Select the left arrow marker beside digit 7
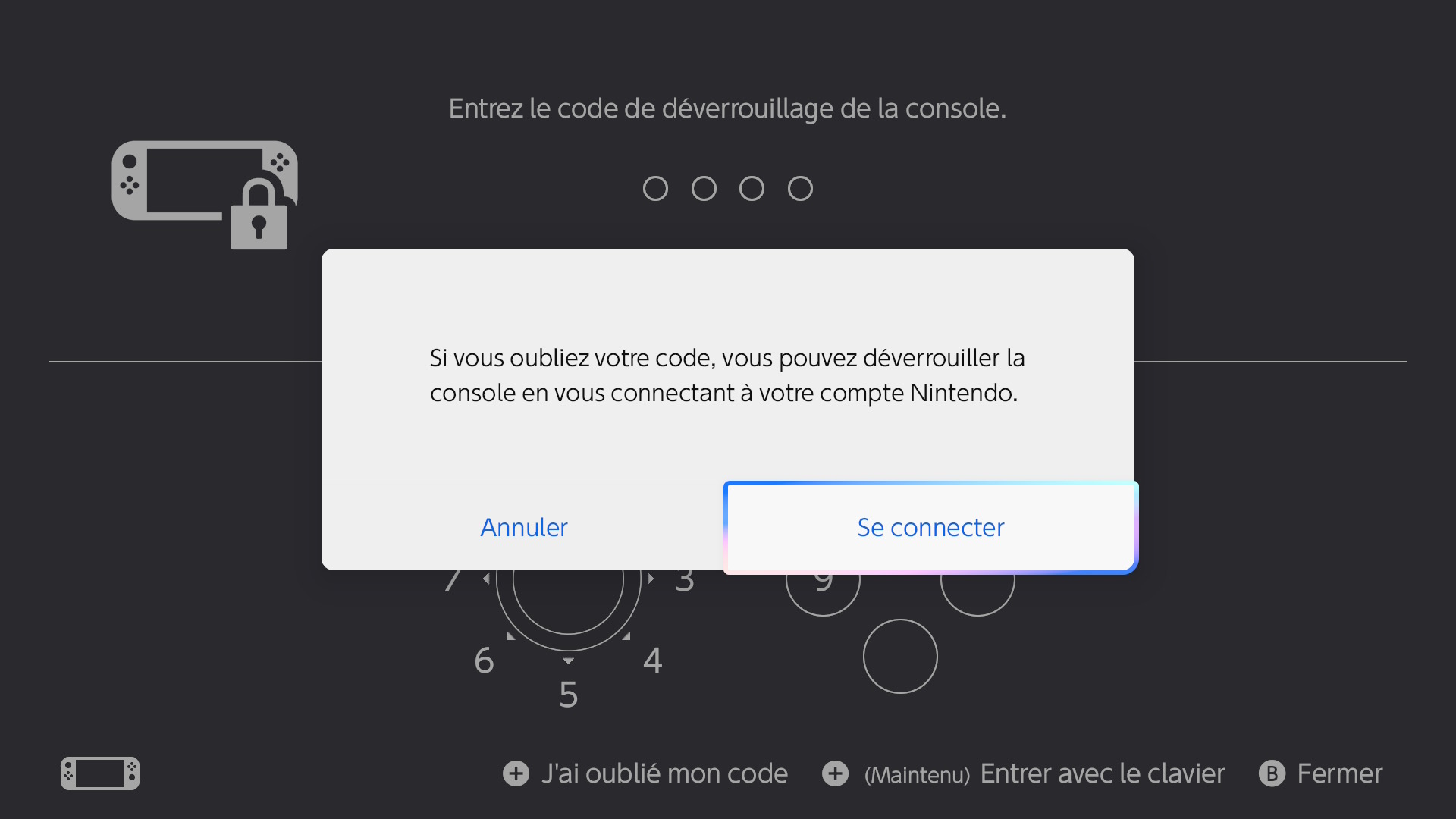Image resolution: width=1456 pixels, height=819 pixels. click(486, 579)
